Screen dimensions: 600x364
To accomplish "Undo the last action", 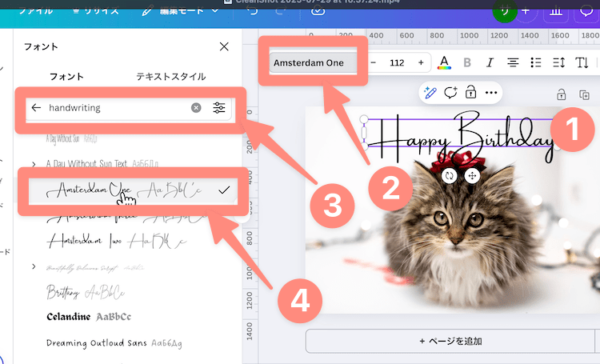I will (253, 11).
